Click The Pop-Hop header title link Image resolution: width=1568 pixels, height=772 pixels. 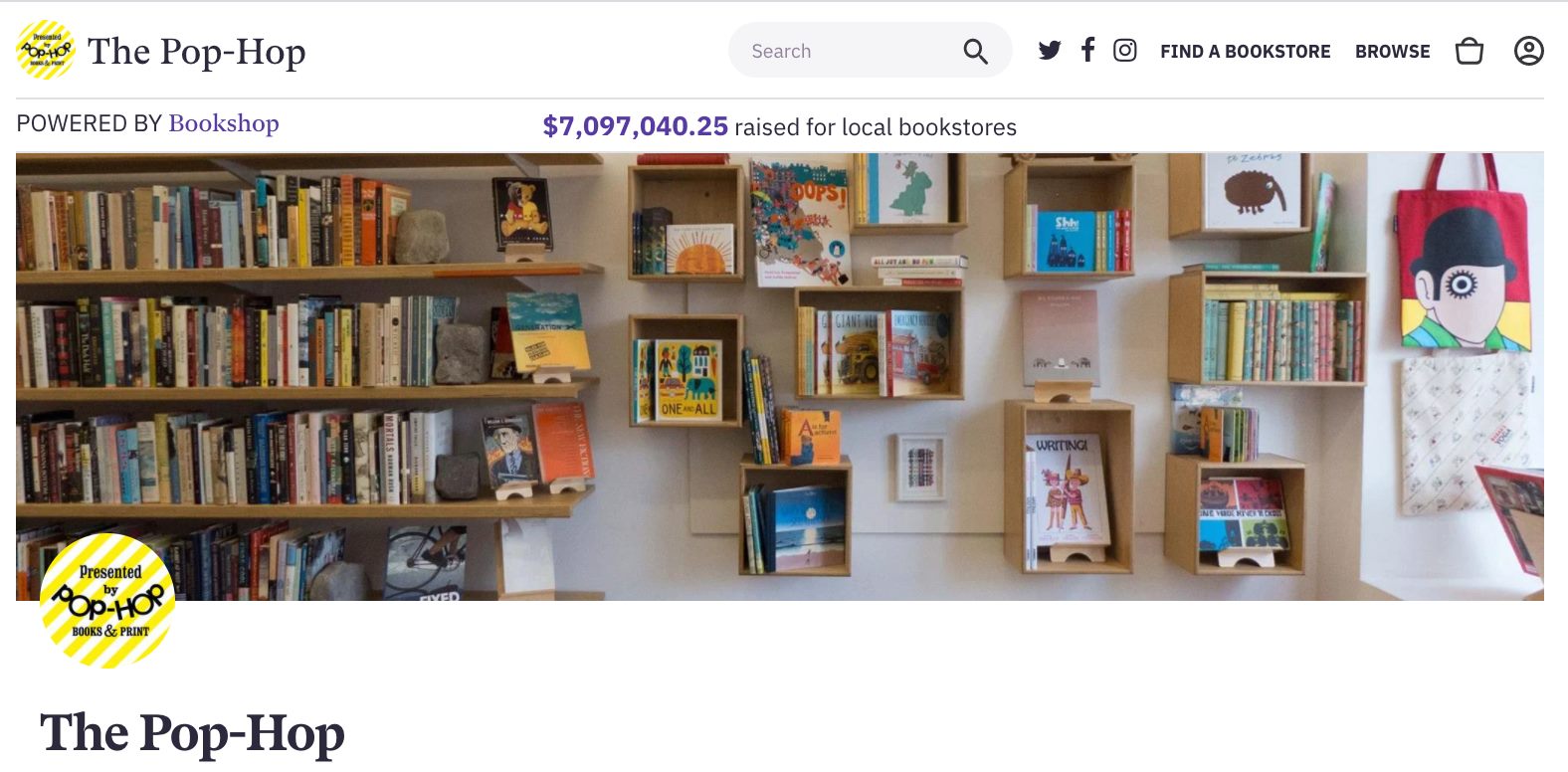(x=197, y=52)
